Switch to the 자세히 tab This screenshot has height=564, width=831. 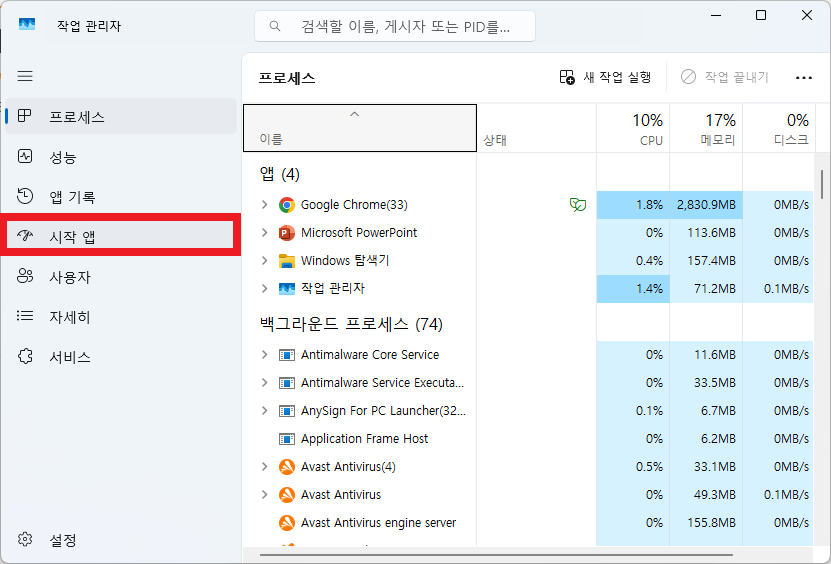click(121, 316)
